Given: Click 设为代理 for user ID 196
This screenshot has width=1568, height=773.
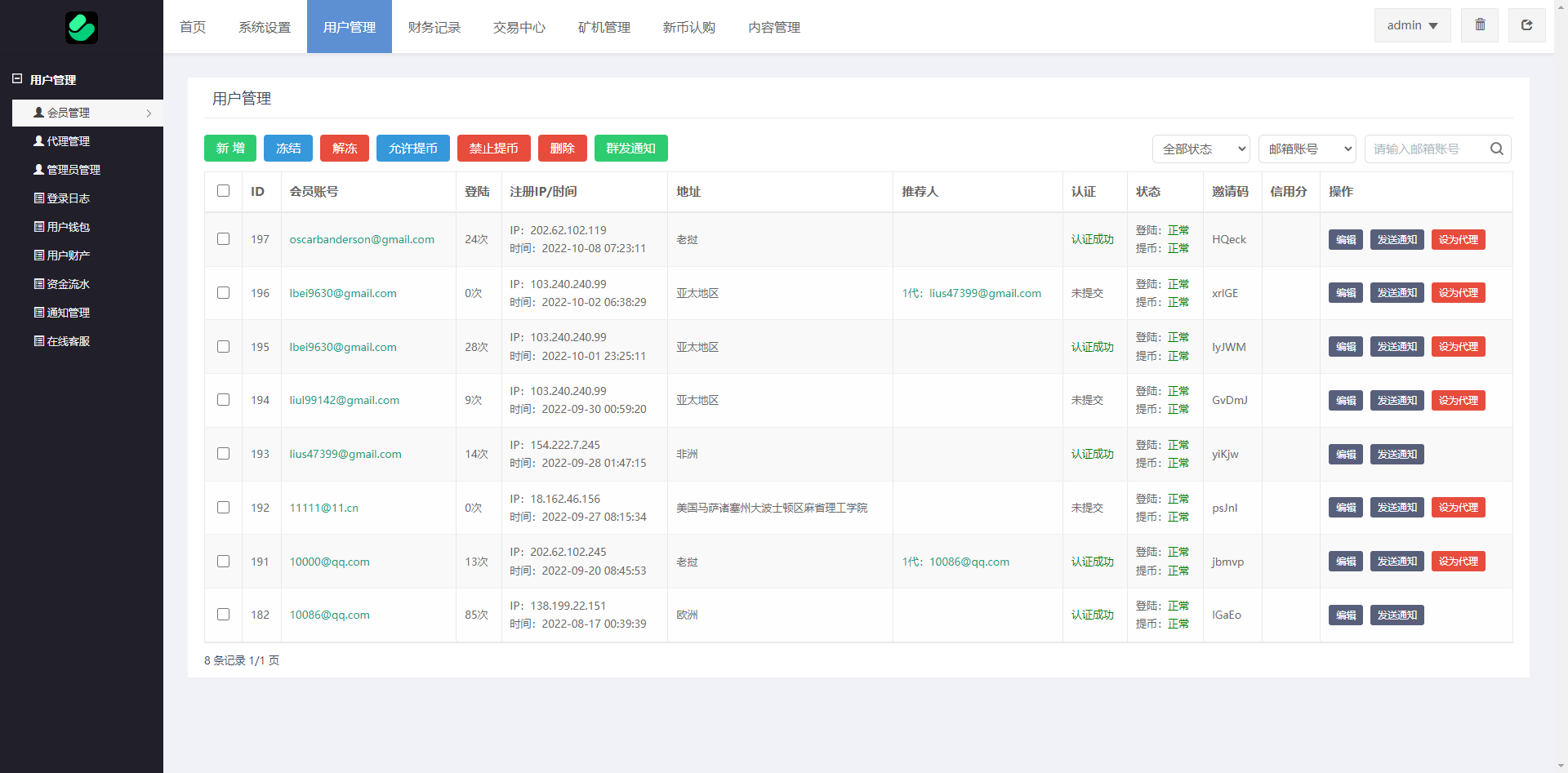Looking at the screenshot, I should pyautogui.click(x=1458, y=293).
